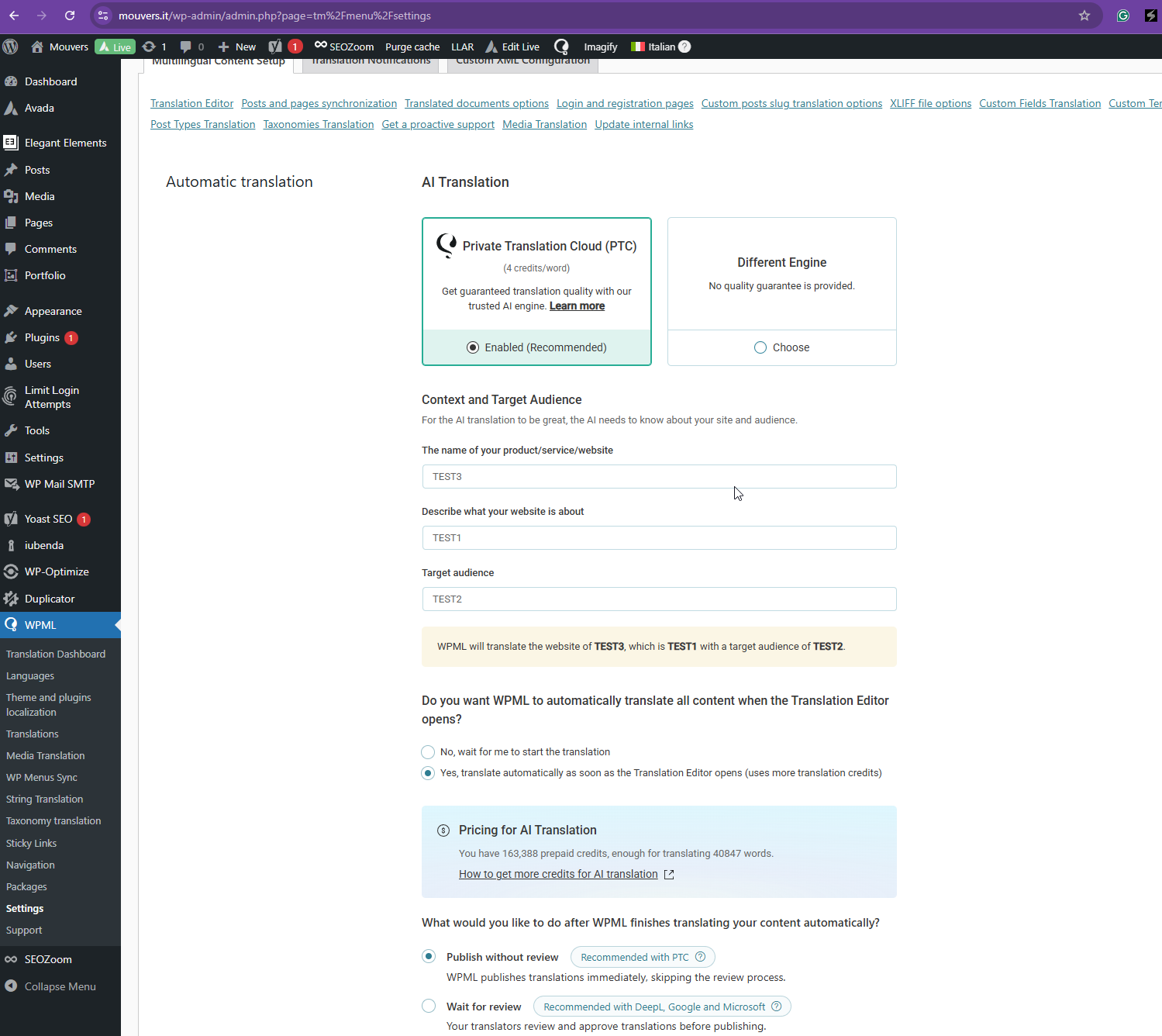Click Target audience input field
Viewport: 1162px width, 1036px height.
pos(659,599)
